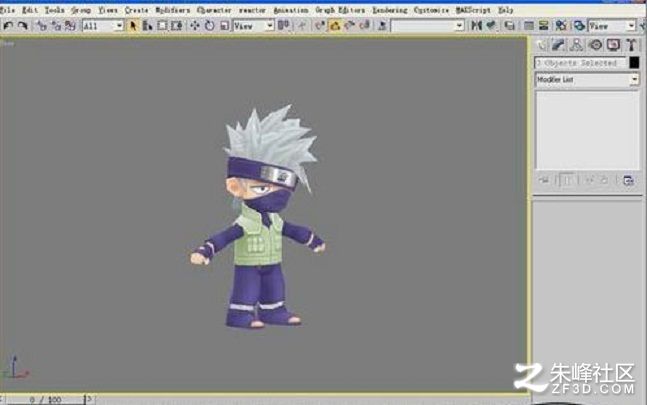Click the Pin Stack icon
647x405 pixels.
(x=544, y=180)
